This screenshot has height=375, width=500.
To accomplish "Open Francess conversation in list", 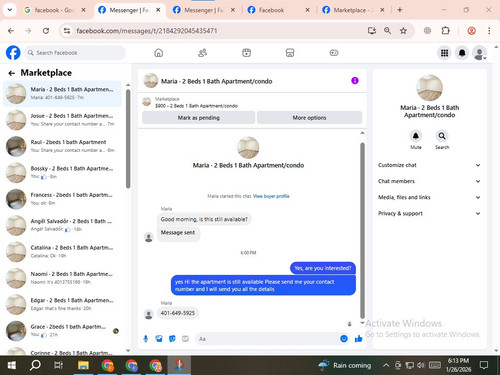I will click(x=62, y=199).
